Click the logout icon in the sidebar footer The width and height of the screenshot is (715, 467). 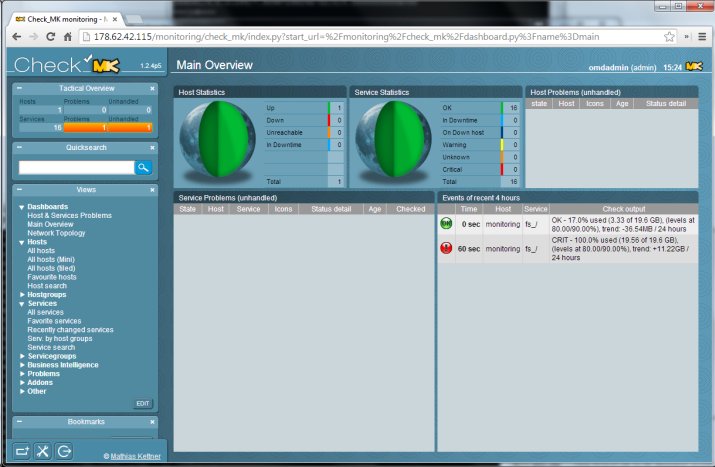64,451
